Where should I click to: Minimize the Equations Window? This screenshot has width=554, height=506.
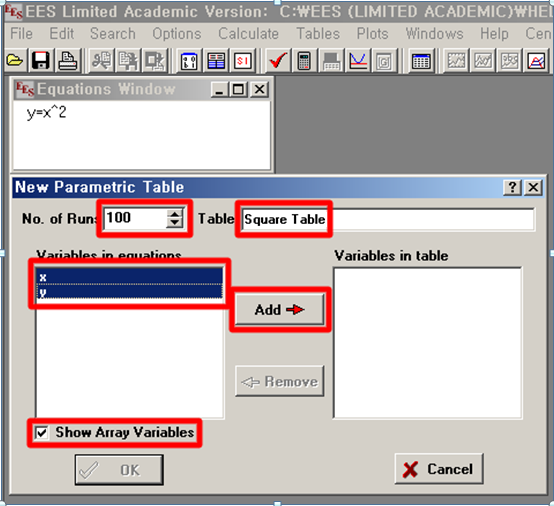click(x=220, y=90)
